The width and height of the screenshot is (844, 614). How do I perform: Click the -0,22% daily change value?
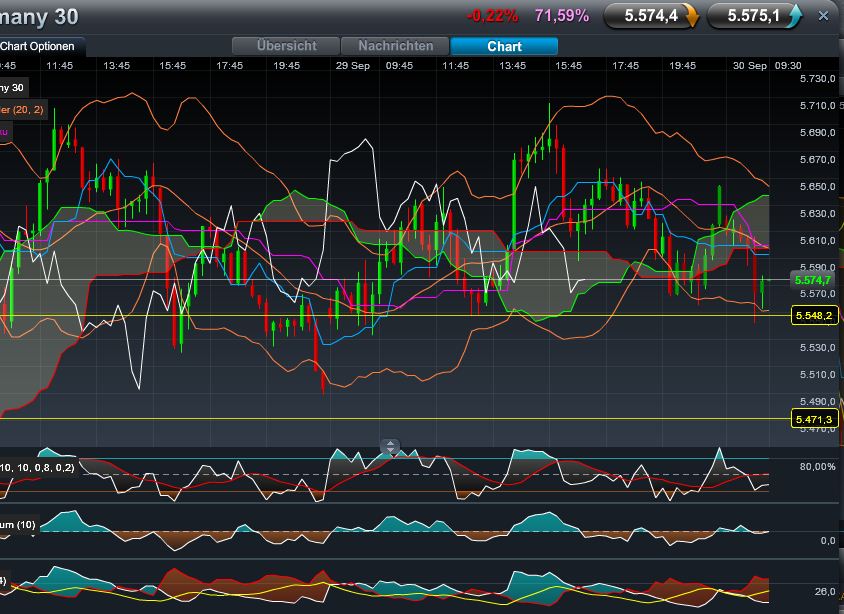[493, 15]
